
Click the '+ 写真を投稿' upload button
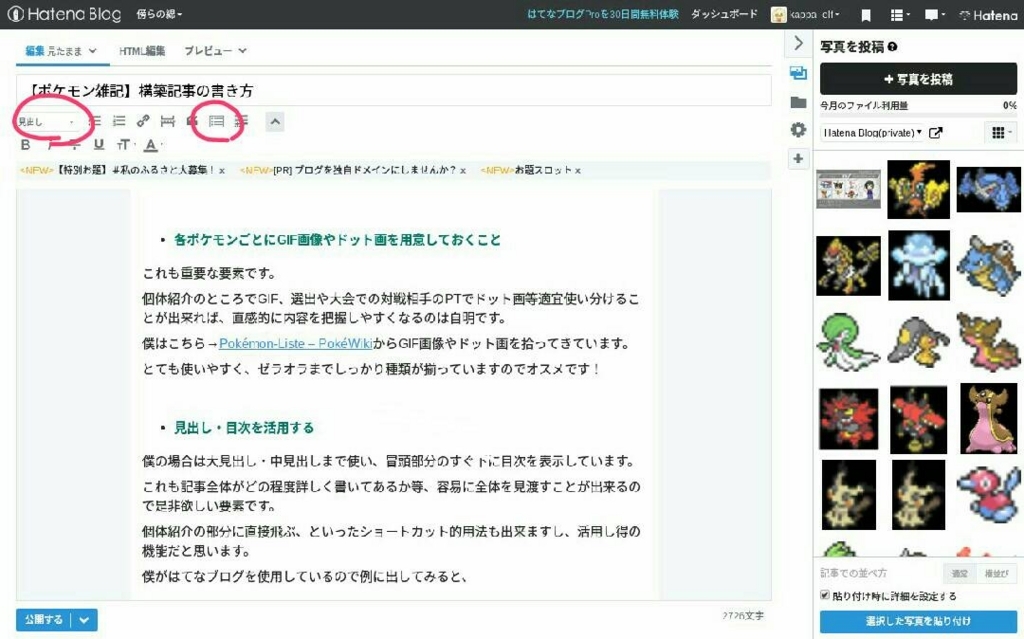click(918, 79)
